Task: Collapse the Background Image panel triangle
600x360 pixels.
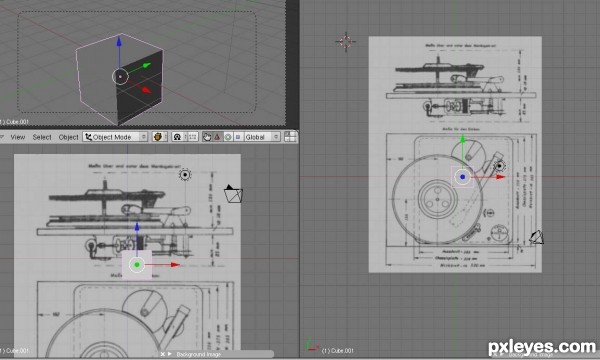Action: pos(170,354)
